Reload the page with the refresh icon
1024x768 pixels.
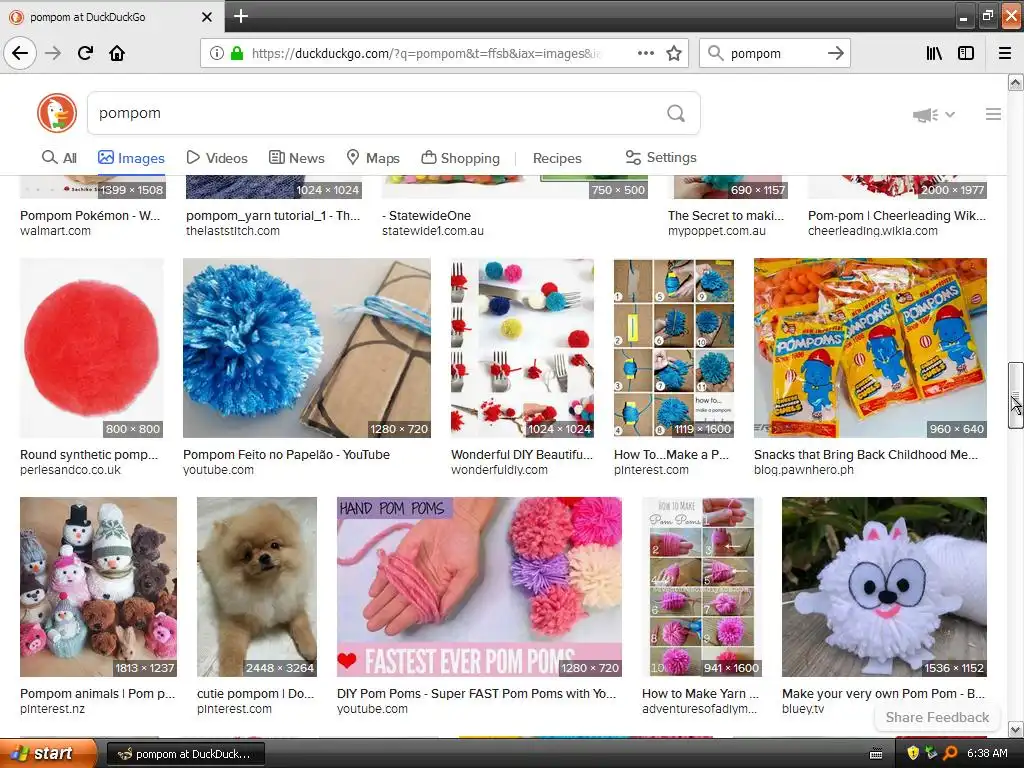point(85,53)
